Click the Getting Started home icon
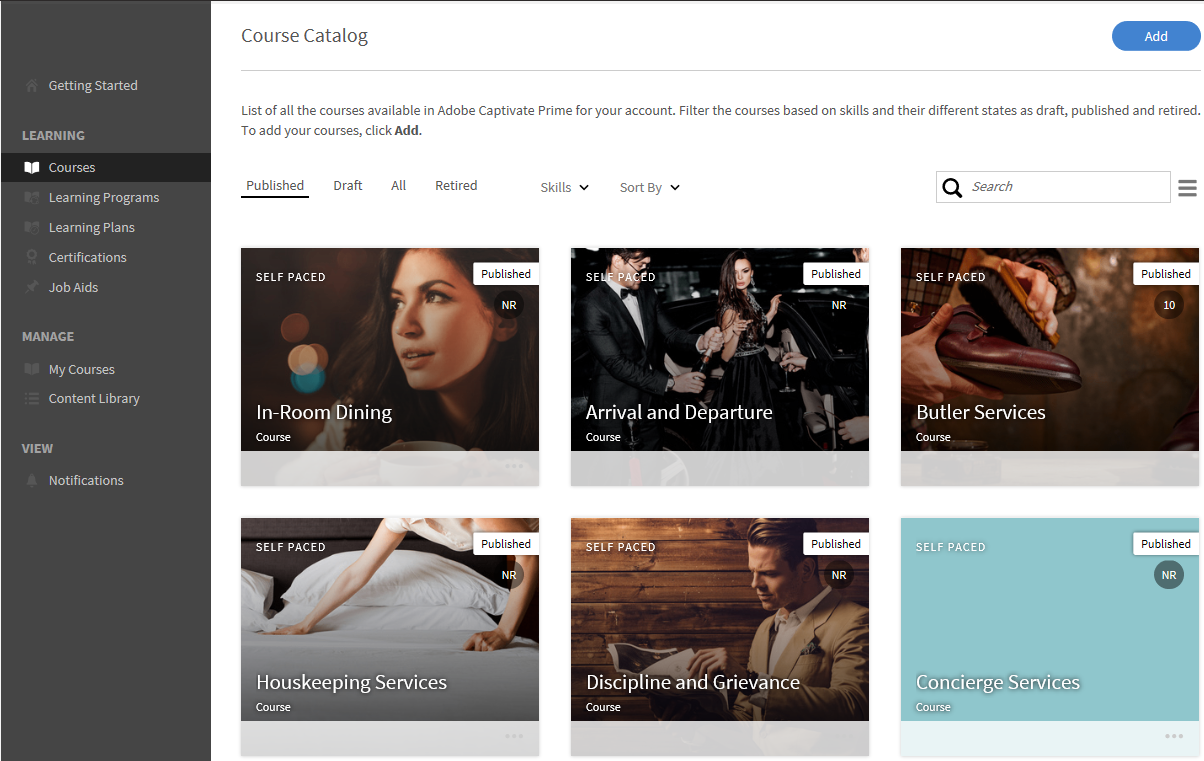1204x761 pixels. point(32,85)
